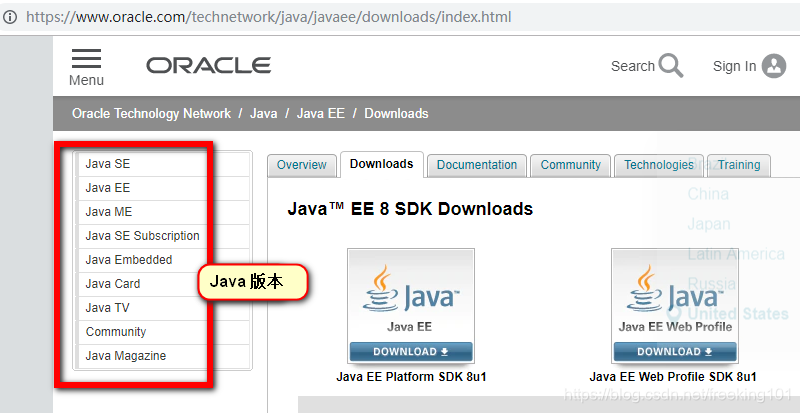
Task: Open Java SE Subscription in sidebar
Action: 163,236
